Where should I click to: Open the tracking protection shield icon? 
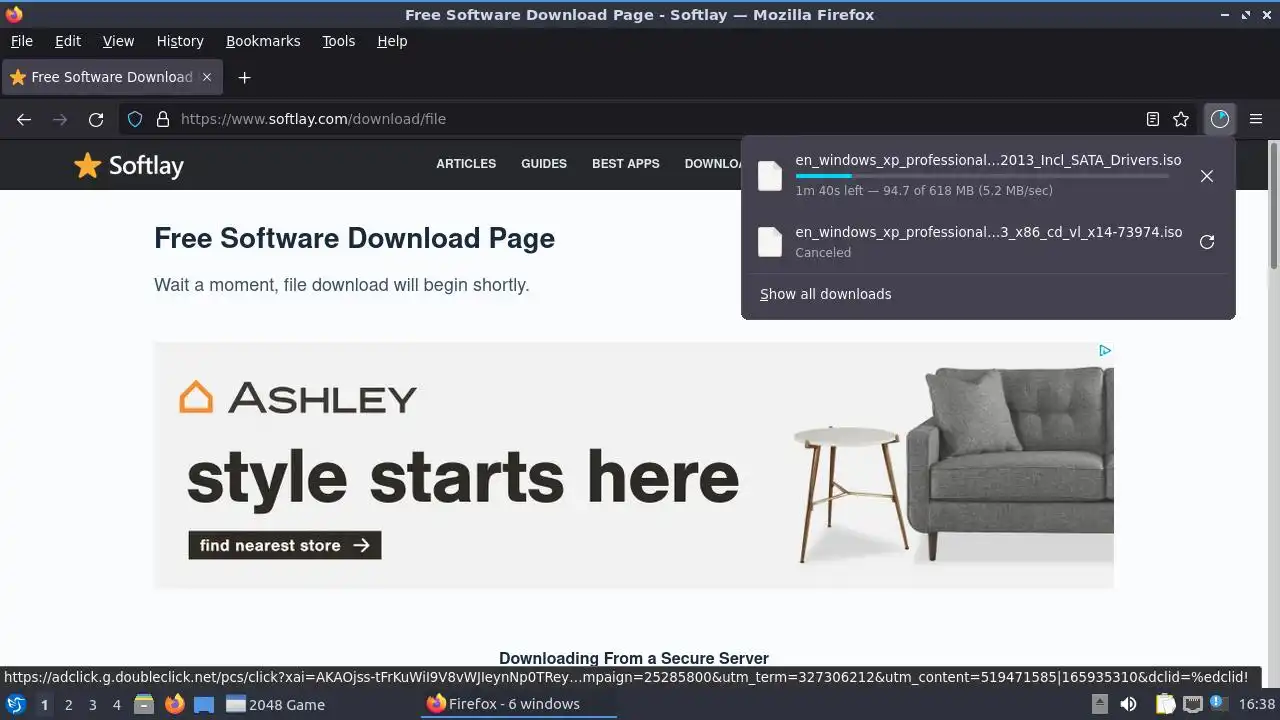pos(135,119)
